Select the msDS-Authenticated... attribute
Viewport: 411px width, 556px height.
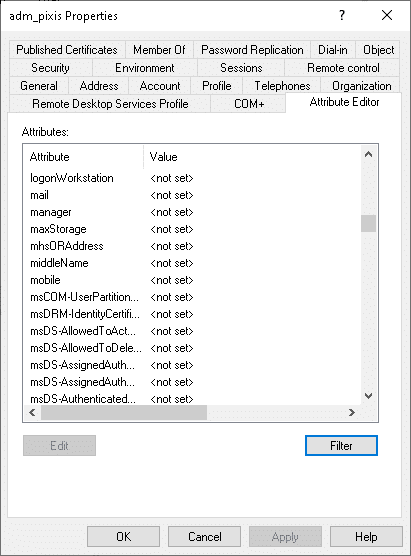(83, 399)
